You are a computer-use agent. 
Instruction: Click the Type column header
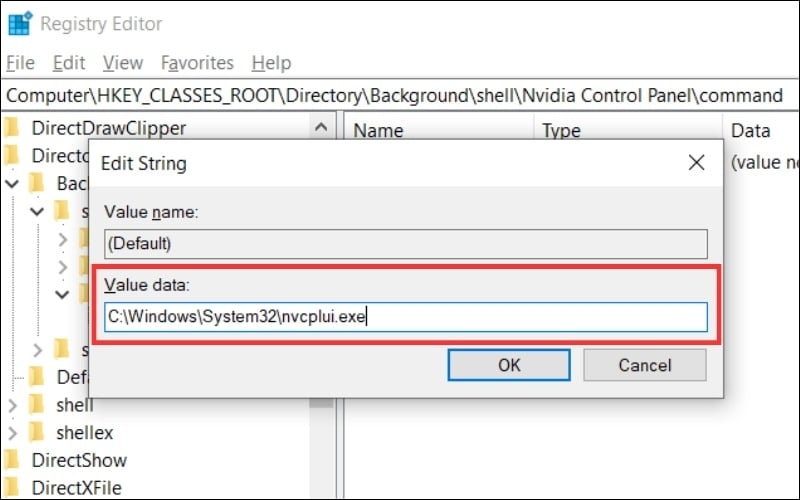pyautogui.click(x=561, y=130)
